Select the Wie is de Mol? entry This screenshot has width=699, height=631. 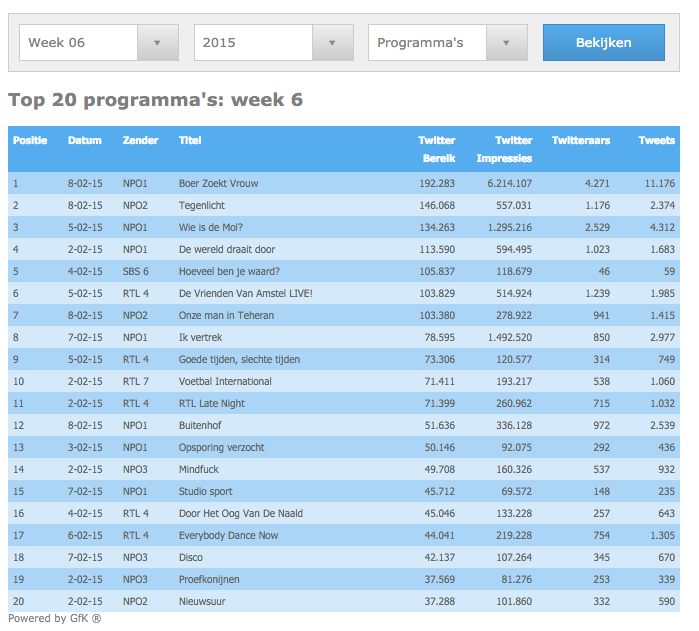211,228
